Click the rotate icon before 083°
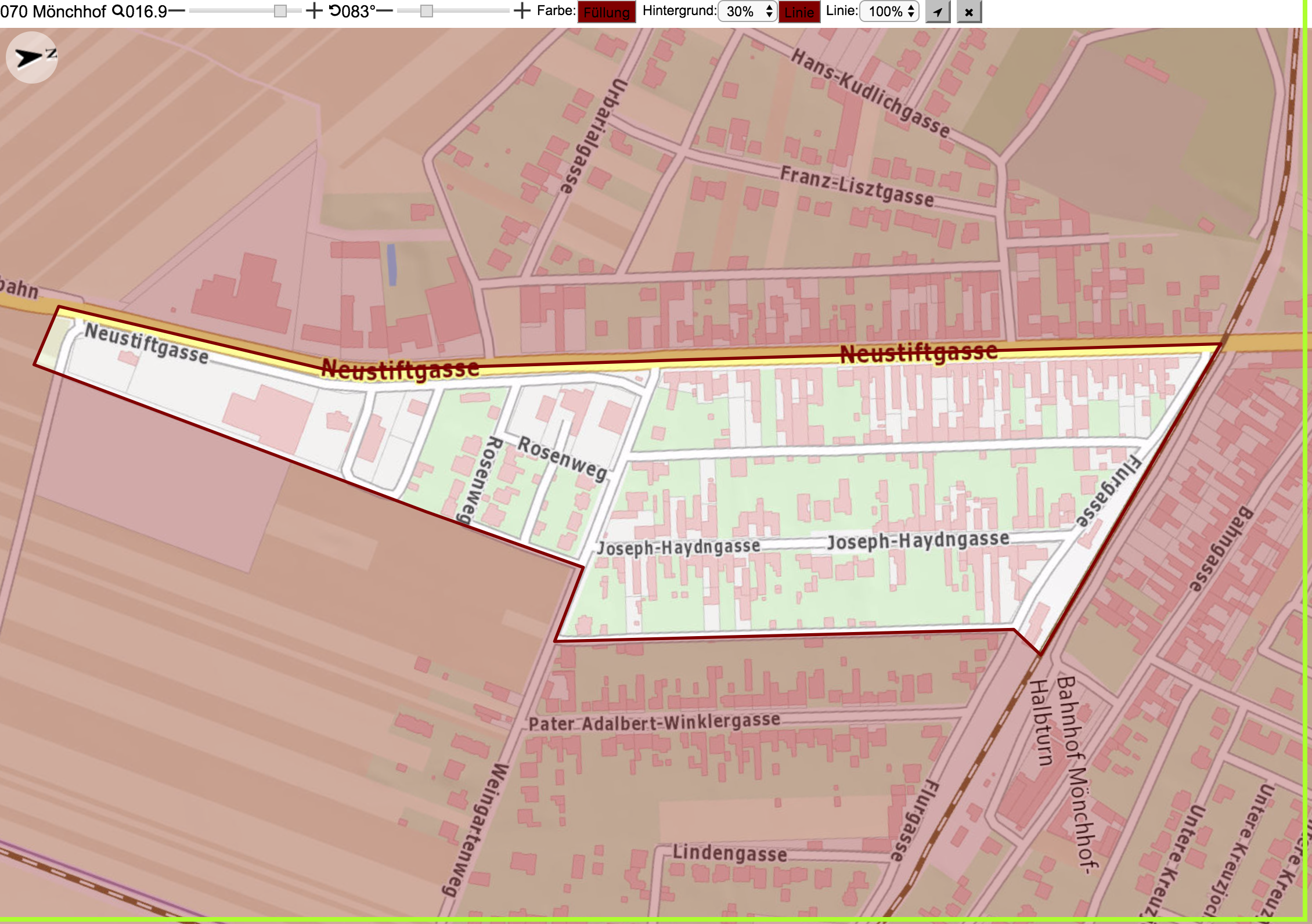 pos(335,11)
